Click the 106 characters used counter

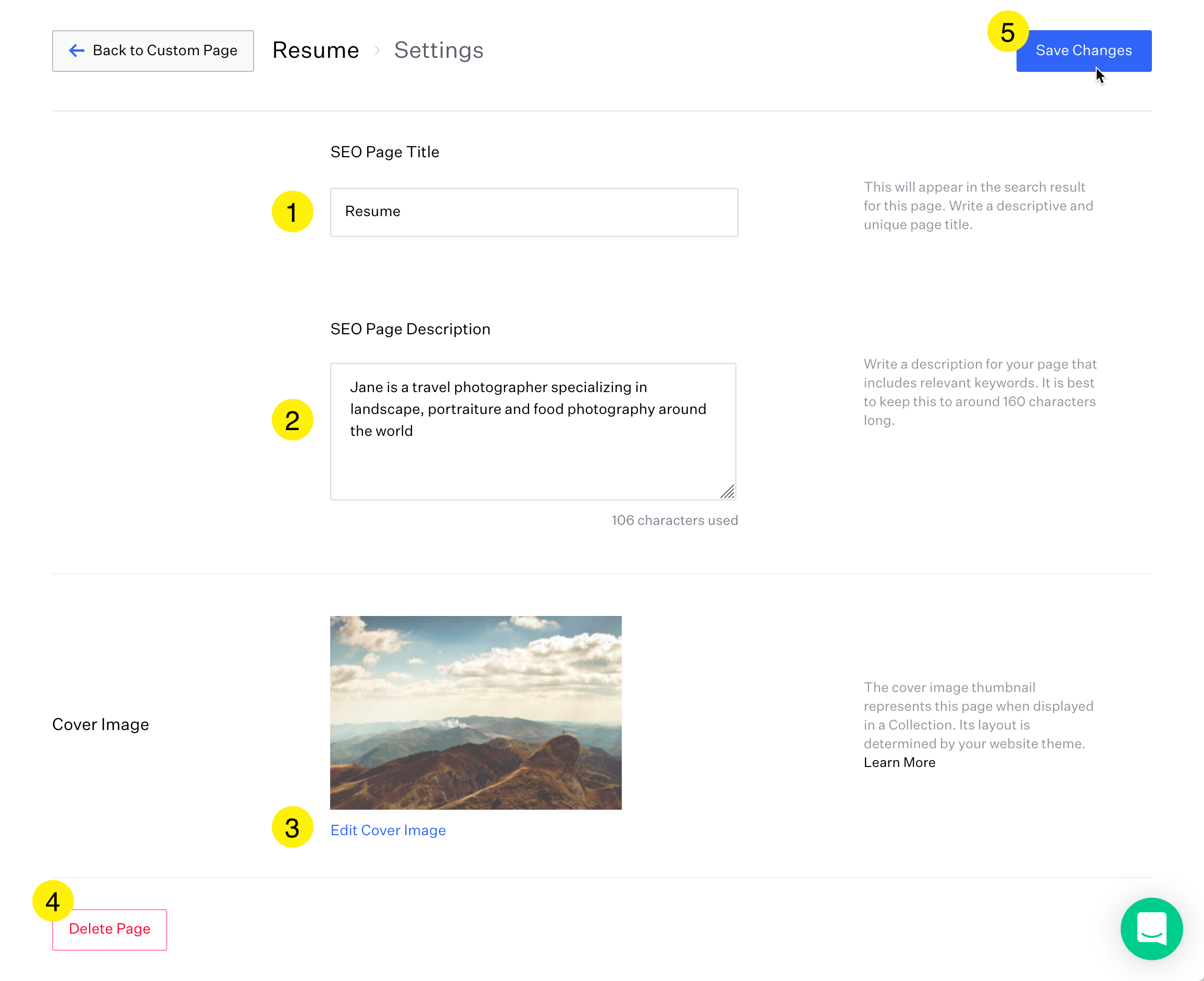coord(674,520)
